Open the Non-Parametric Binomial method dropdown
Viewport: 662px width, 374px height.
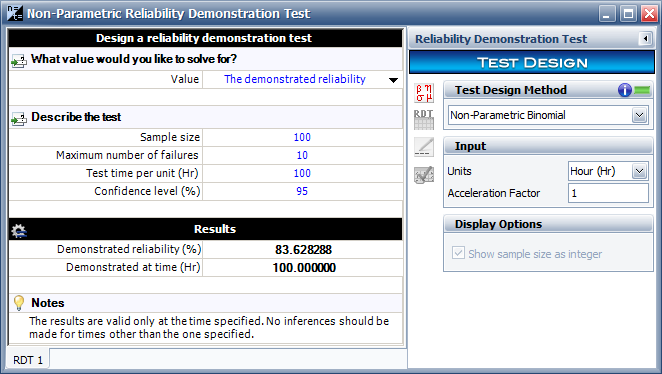tap(639, 115)
